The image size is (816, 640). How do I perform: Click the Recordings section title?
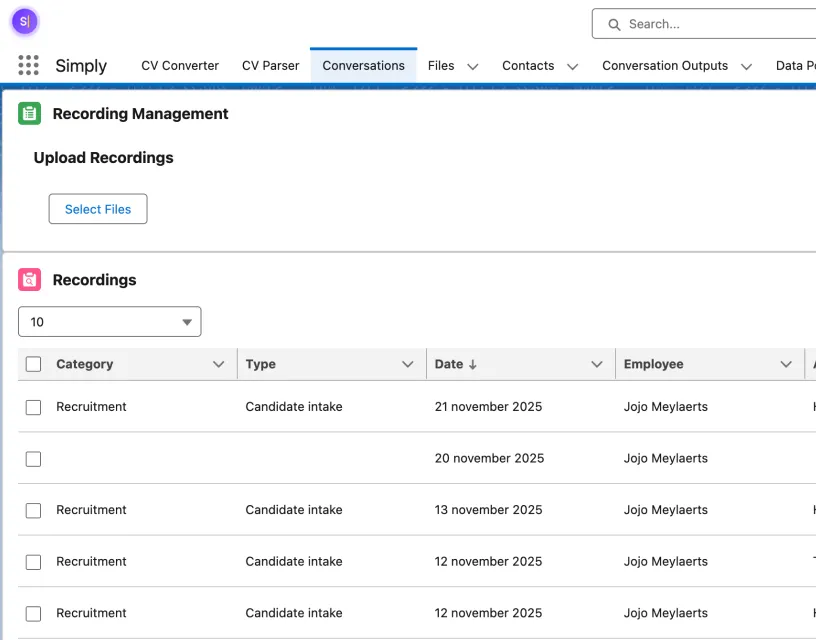94,280
